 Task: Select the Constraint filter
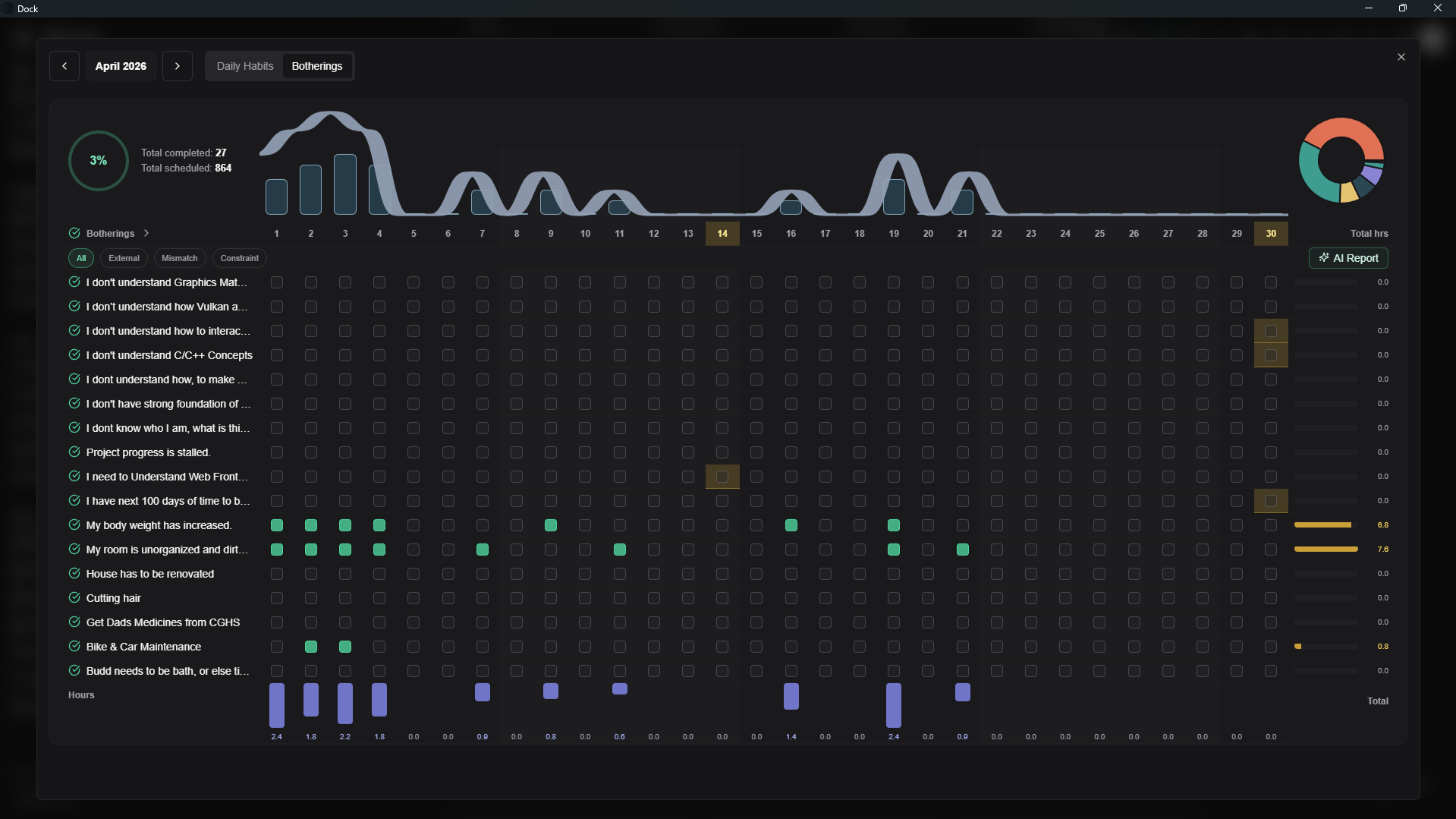coord(240,258)
